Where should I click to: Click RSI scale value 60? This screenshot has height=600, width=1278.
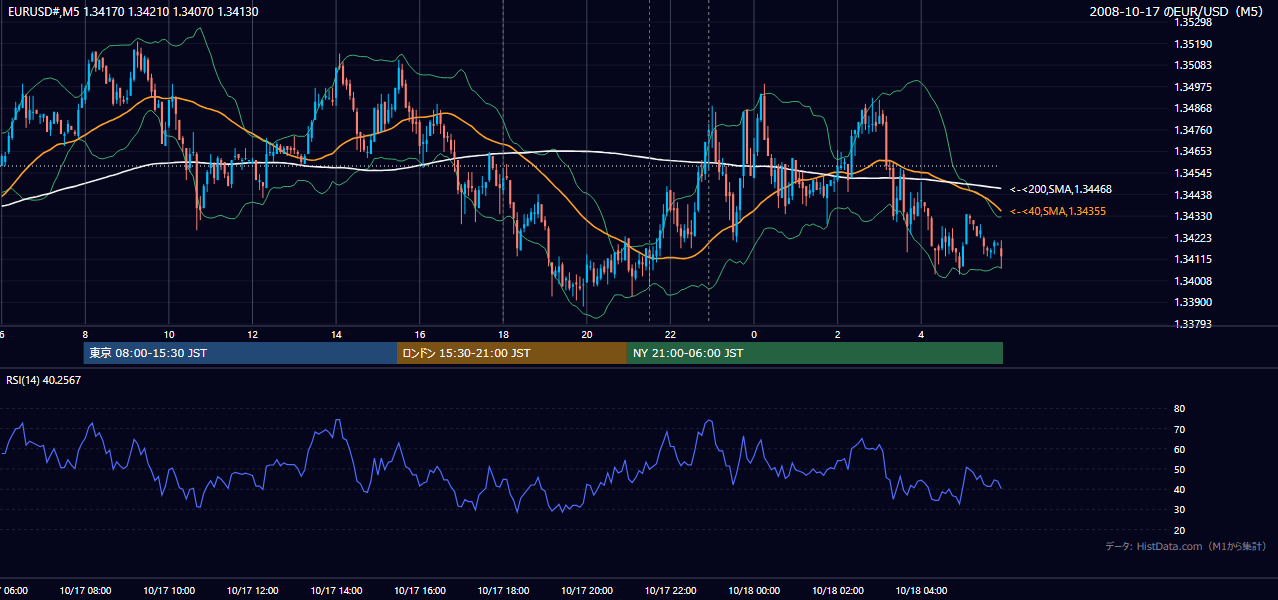tap(1180, 449)
